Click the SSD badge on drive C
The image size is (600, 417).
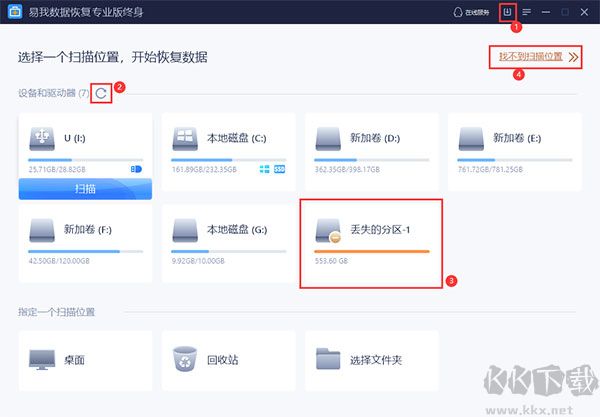[x=279, y=169]
